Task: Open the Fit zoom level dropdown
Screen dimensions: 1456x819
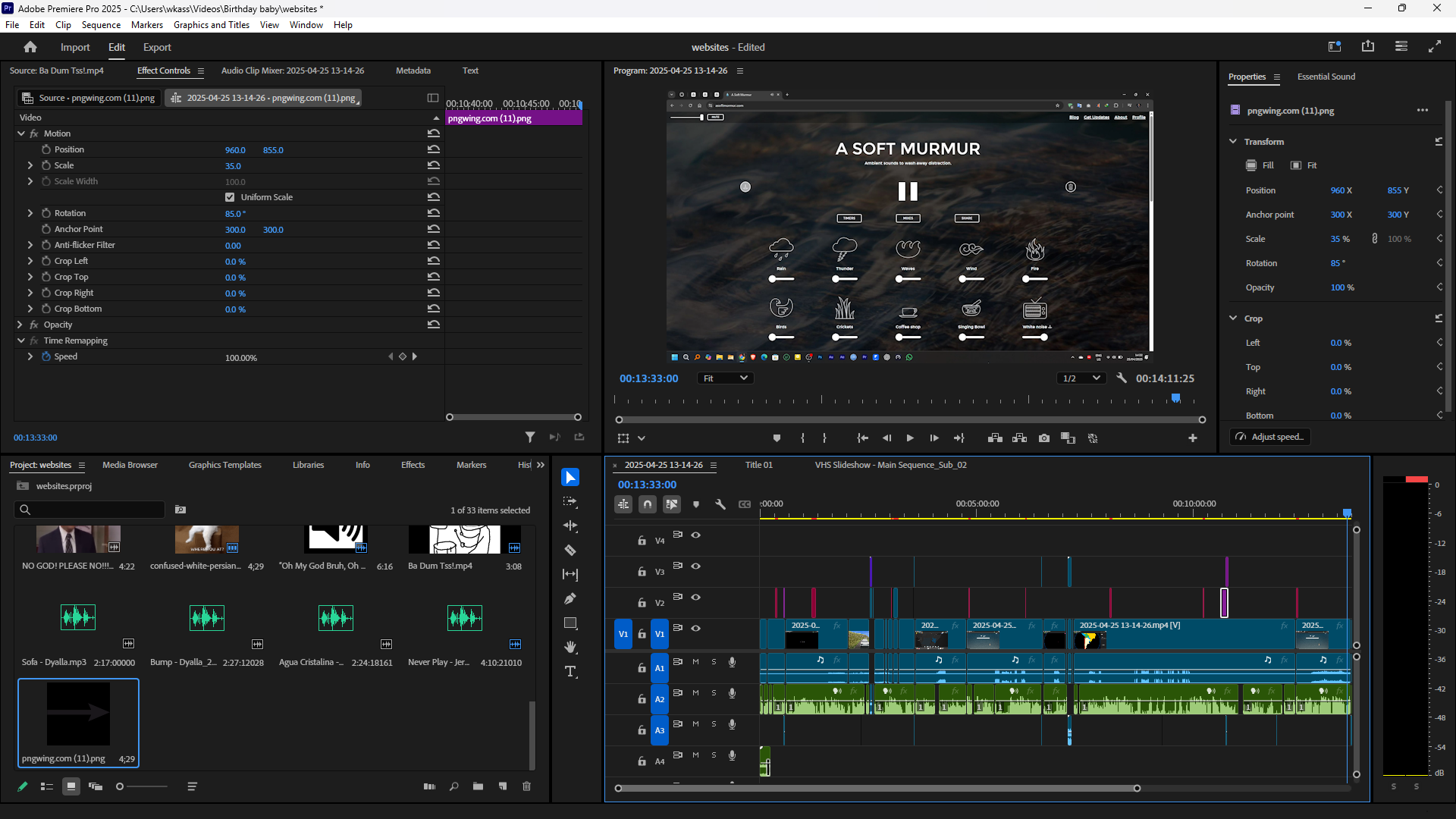Action: [724, 378]
